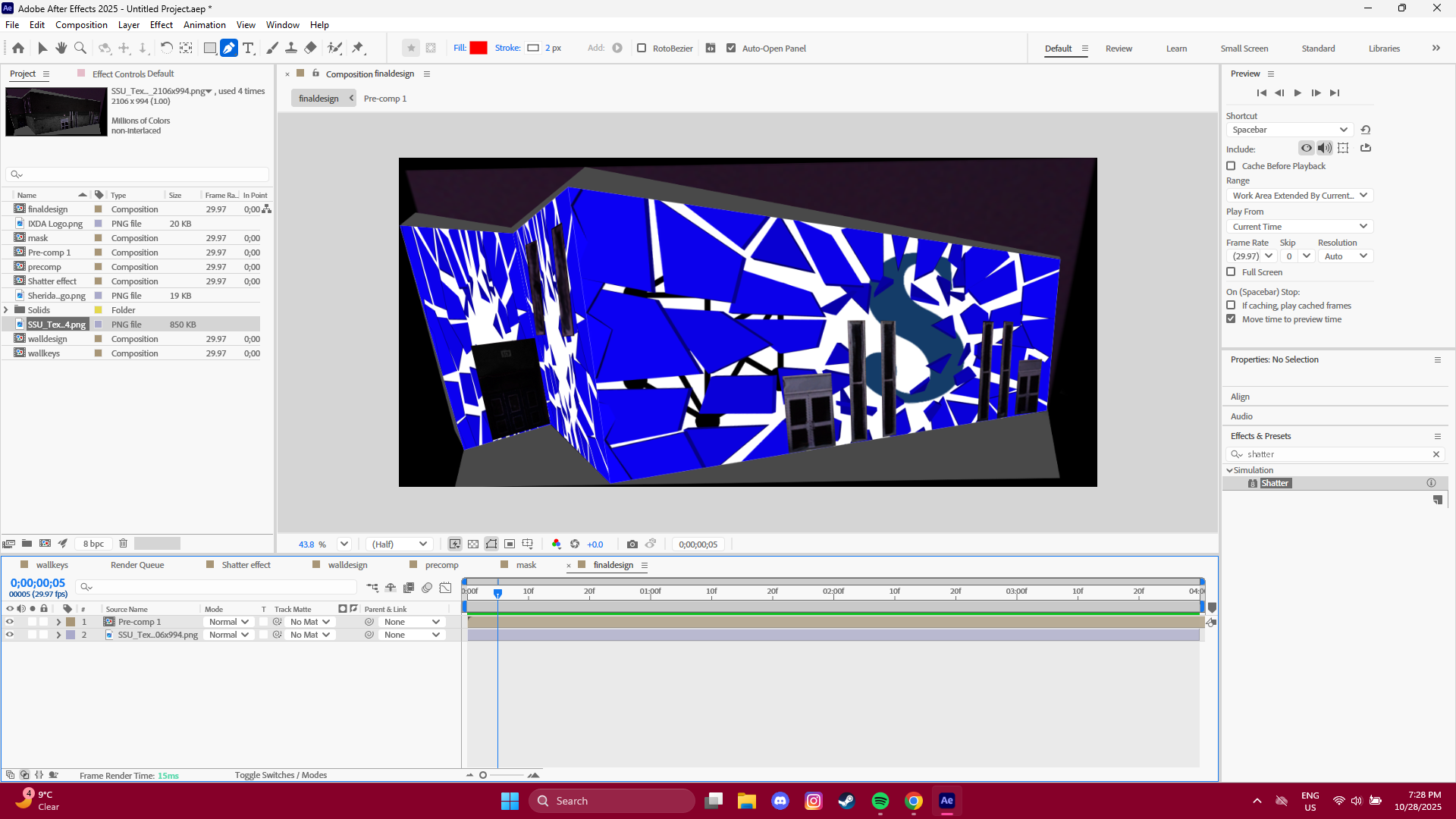Select the Type tool
Viewport: 1456px width, 819px height.
[248, 48]
